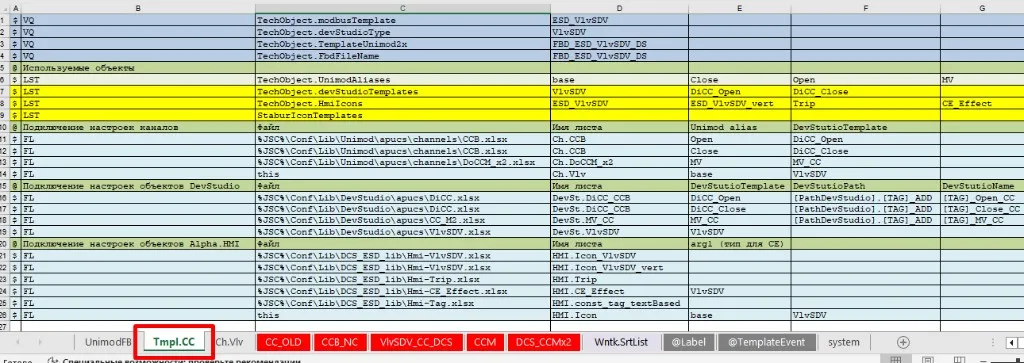The width and height of the screenshot is (1024, 363).
Task: Open the Wntk.SrtList sheet tab
Action: click(620, 341)
